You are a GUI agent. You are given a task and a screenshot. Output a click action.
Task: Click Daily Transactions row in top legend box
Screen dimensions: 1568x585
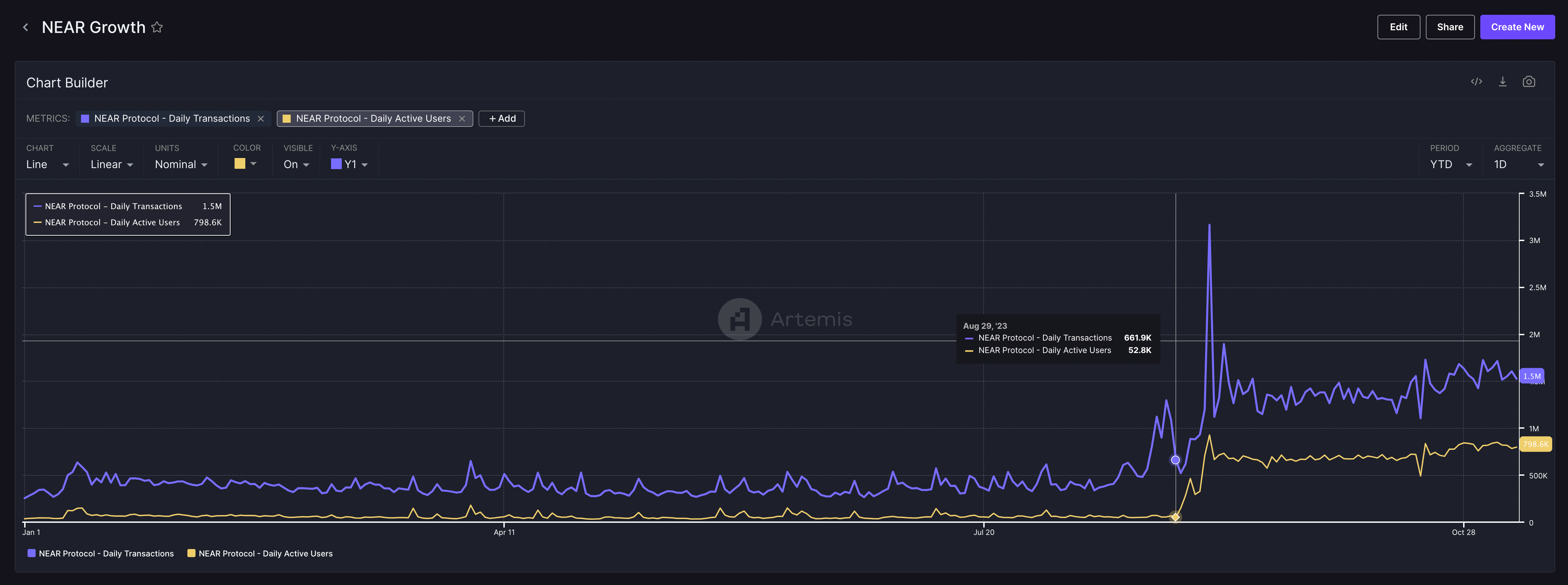127,206
